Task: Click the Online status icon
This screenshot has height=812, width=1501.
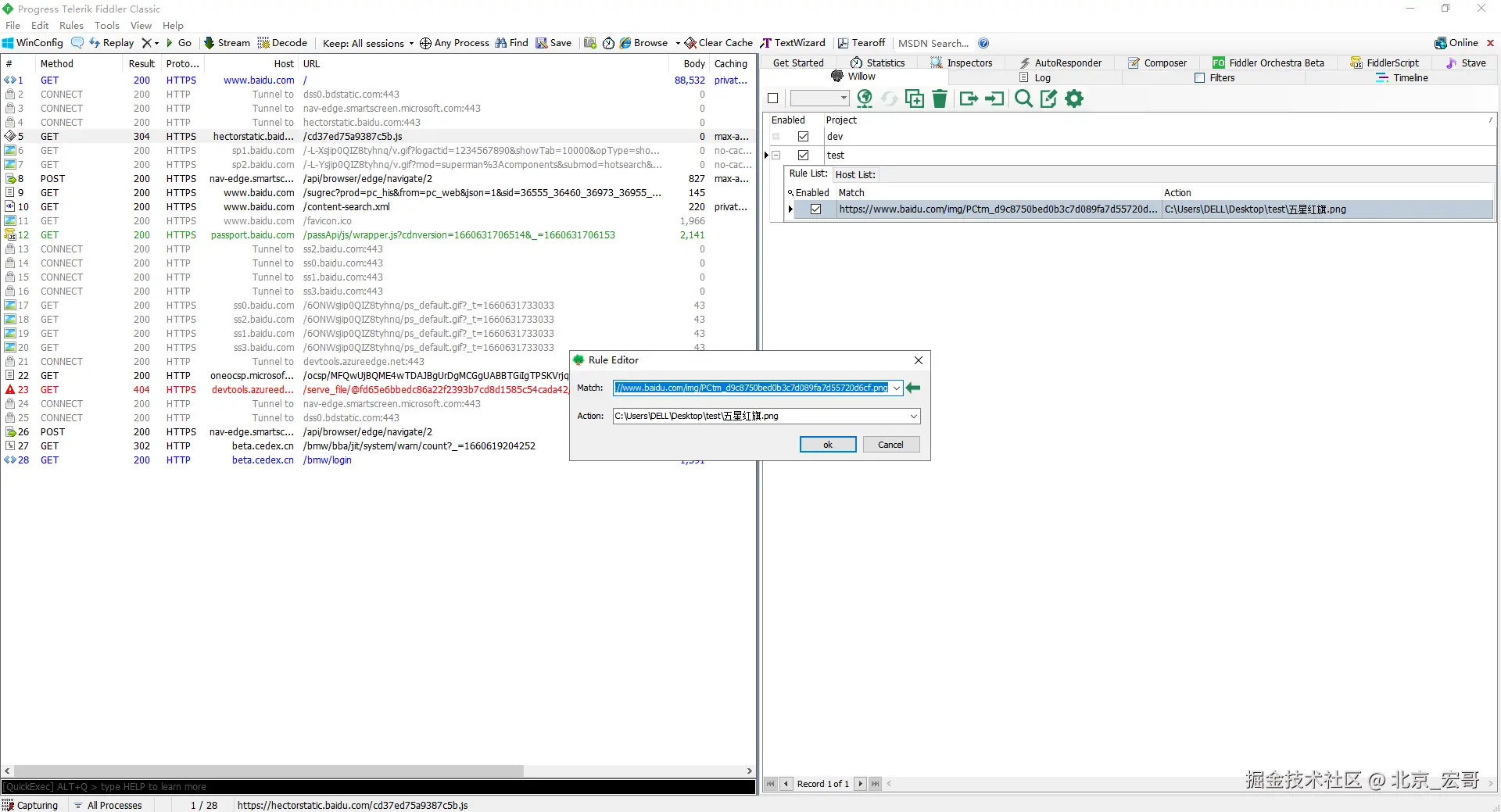Action: tap(1440, 43)
